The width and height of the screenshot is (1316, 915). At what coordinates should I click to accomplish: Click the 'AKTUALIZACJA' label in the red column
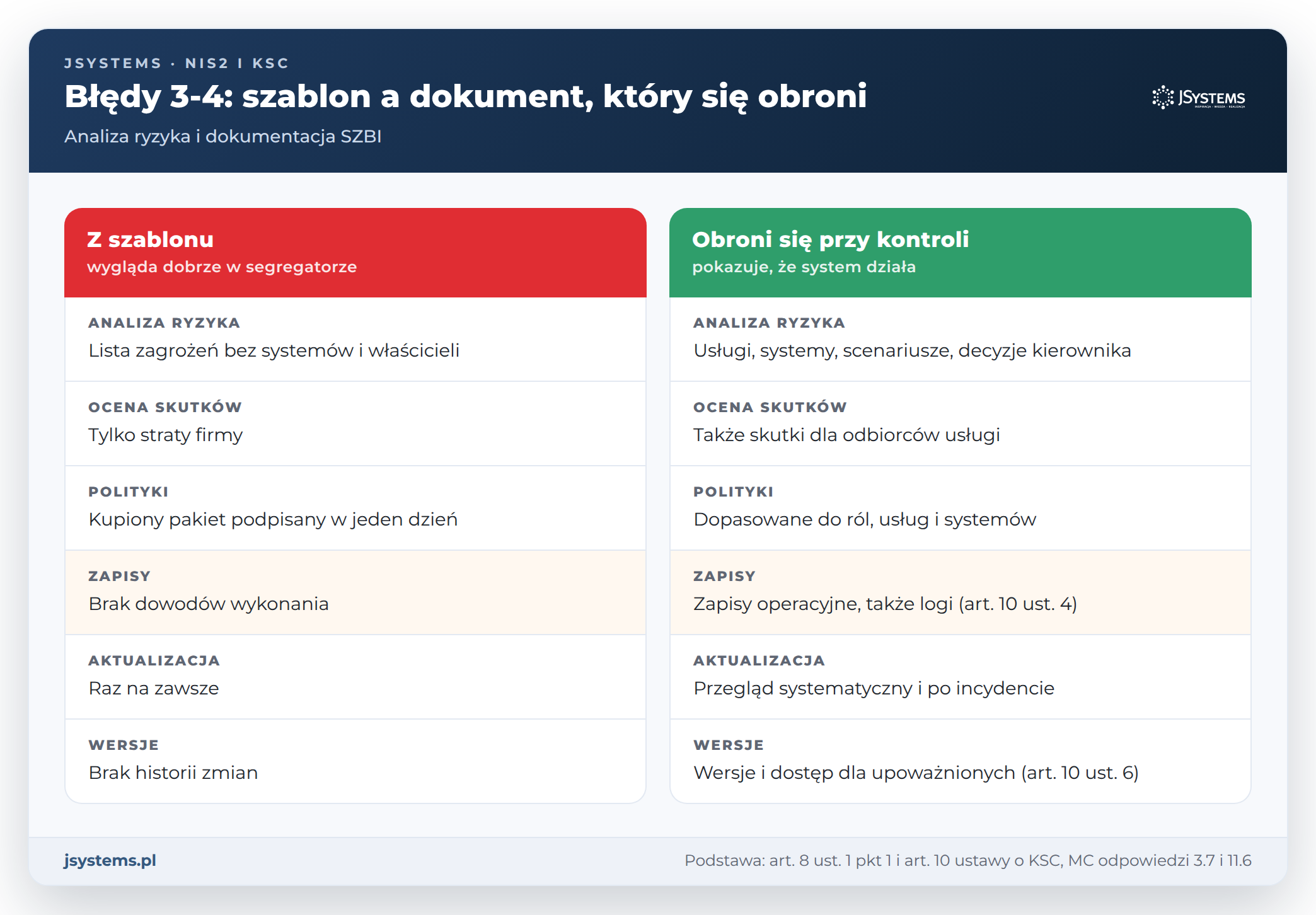point(154,660)
